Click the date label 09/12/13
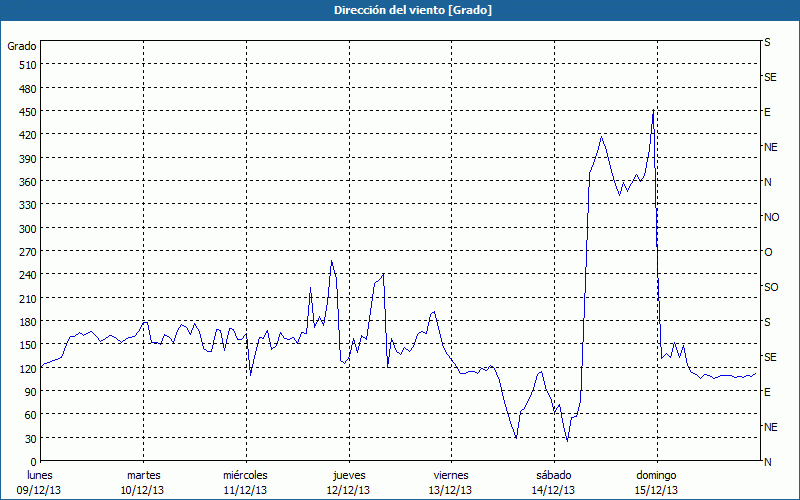 (41, 490)
